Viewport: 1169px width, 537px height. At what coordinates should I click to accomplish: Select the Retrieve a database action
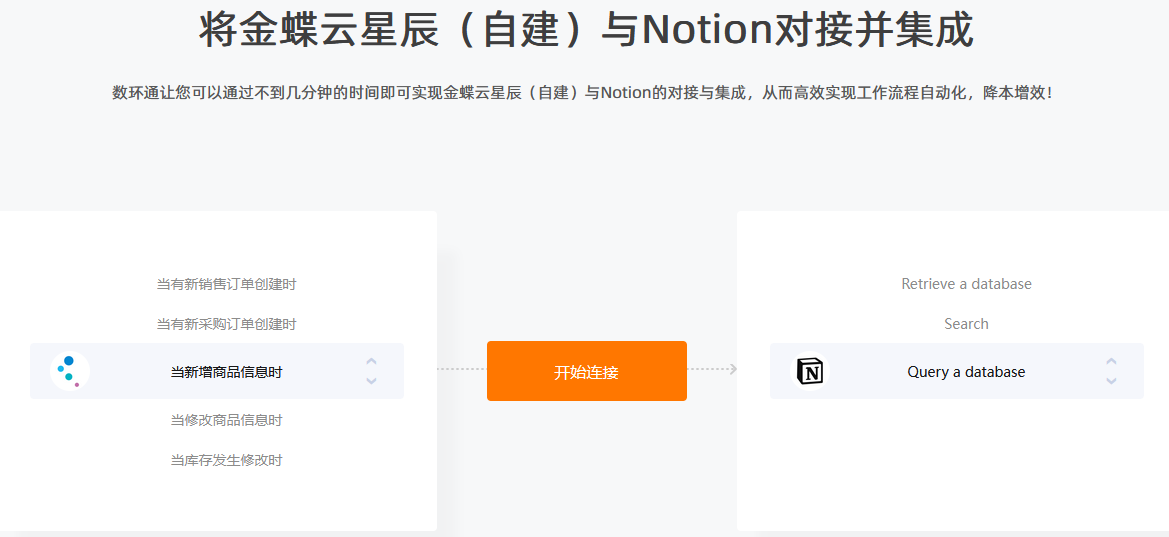966,284
